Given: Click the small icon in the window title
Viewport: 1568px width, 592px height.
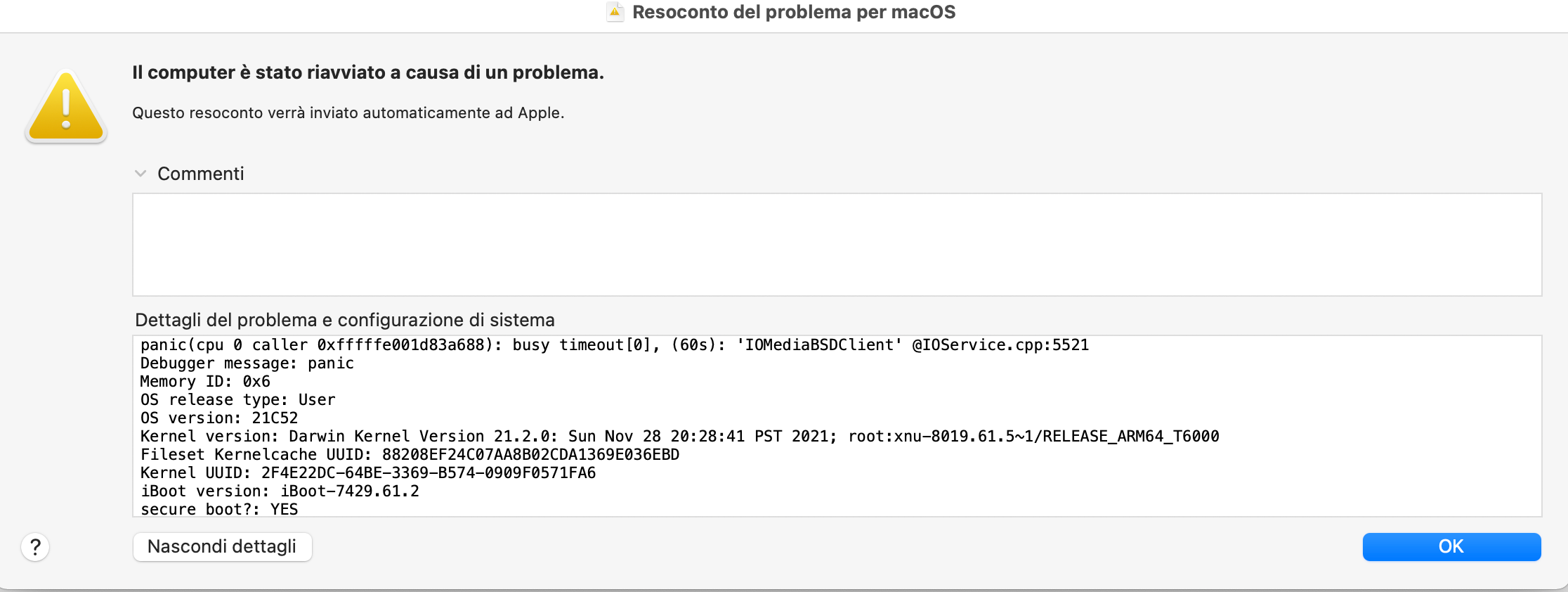Looking at the screenshot, I should pos(615,12).
